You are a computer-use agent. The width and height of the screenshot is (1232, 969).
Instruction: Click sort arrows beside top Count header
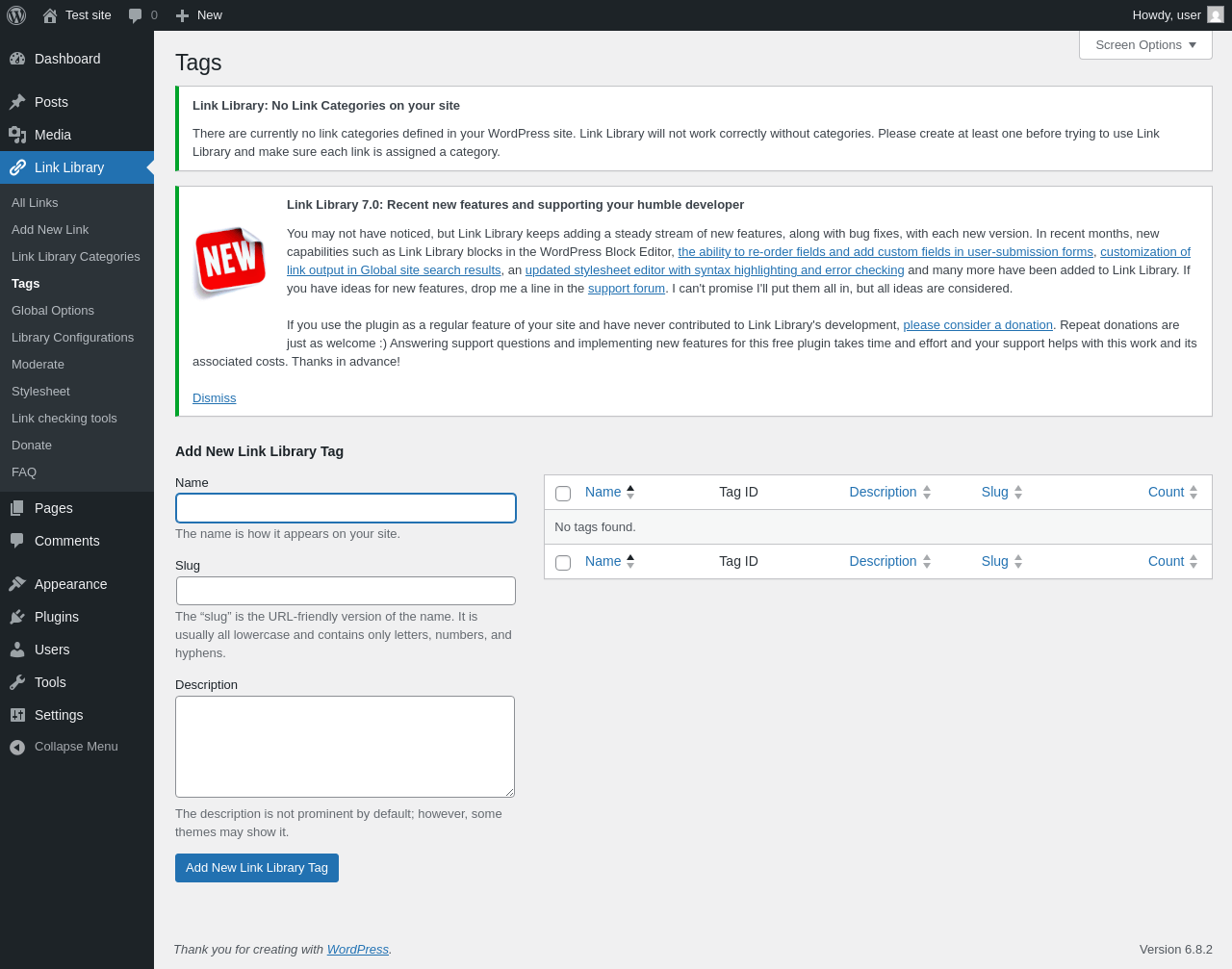(1193, 492)
